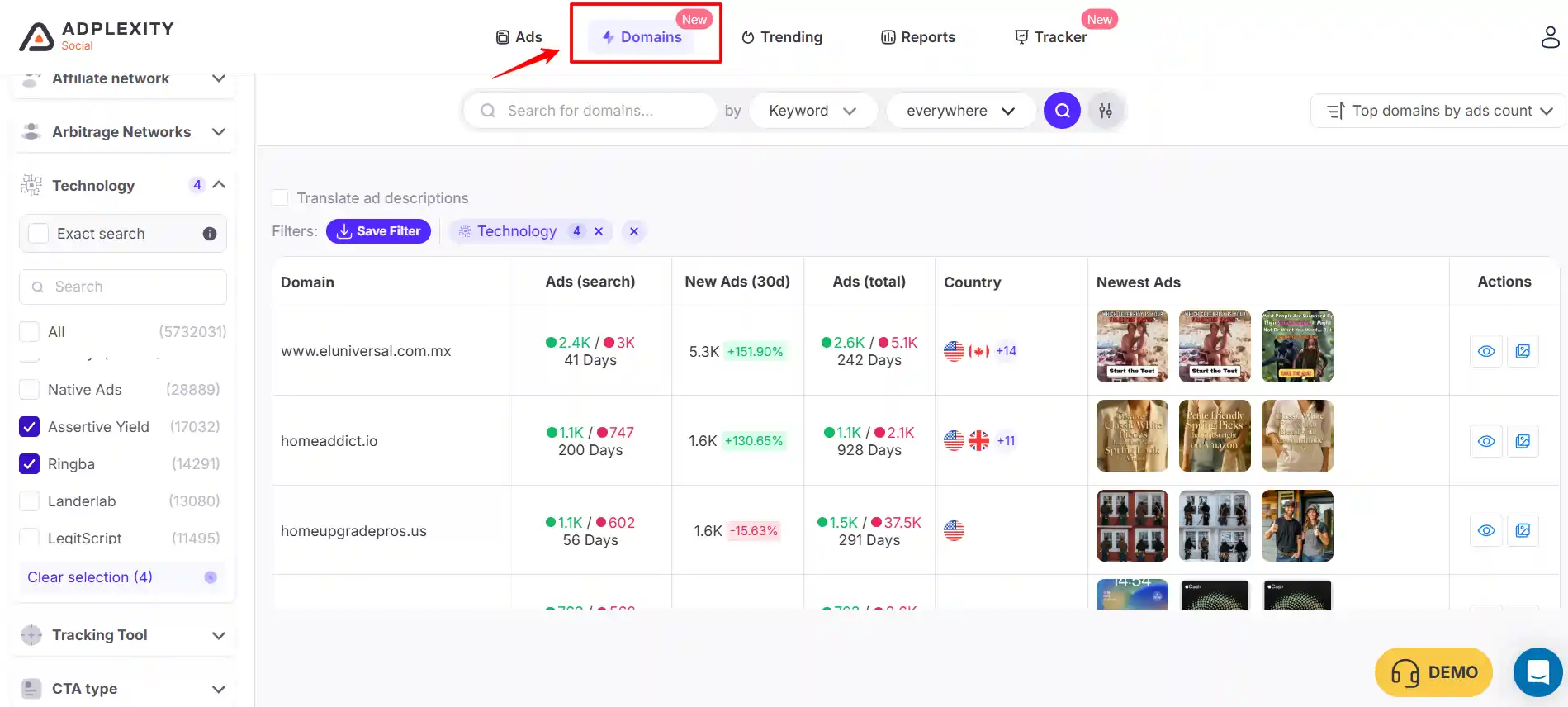The image size is (1568, 707).
Task: Click +11 more countries badge
Action: pos(1006,441)
